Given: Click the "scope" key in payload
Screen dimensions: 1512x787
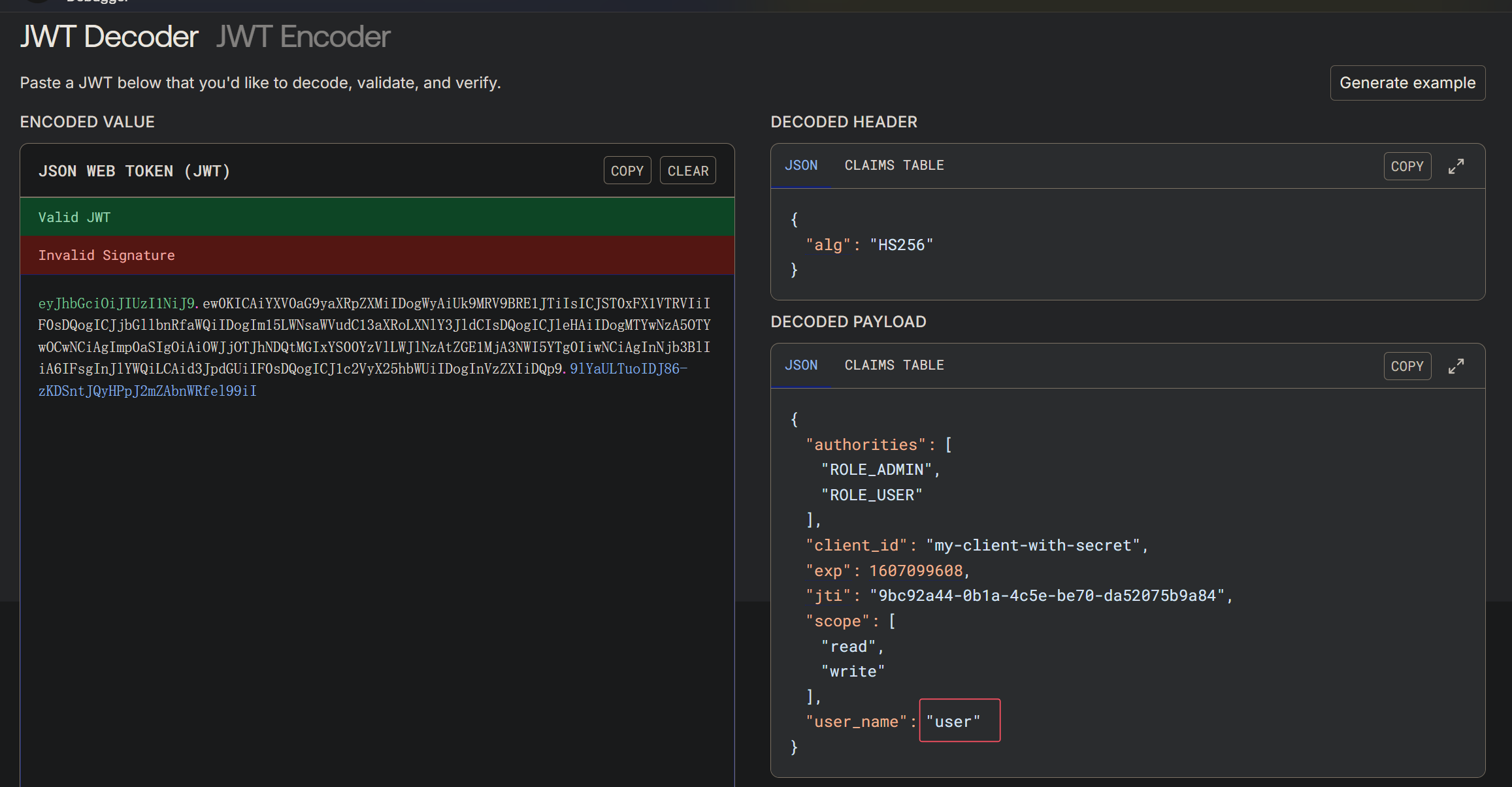Looking at the screenshot, I should 838,621.
